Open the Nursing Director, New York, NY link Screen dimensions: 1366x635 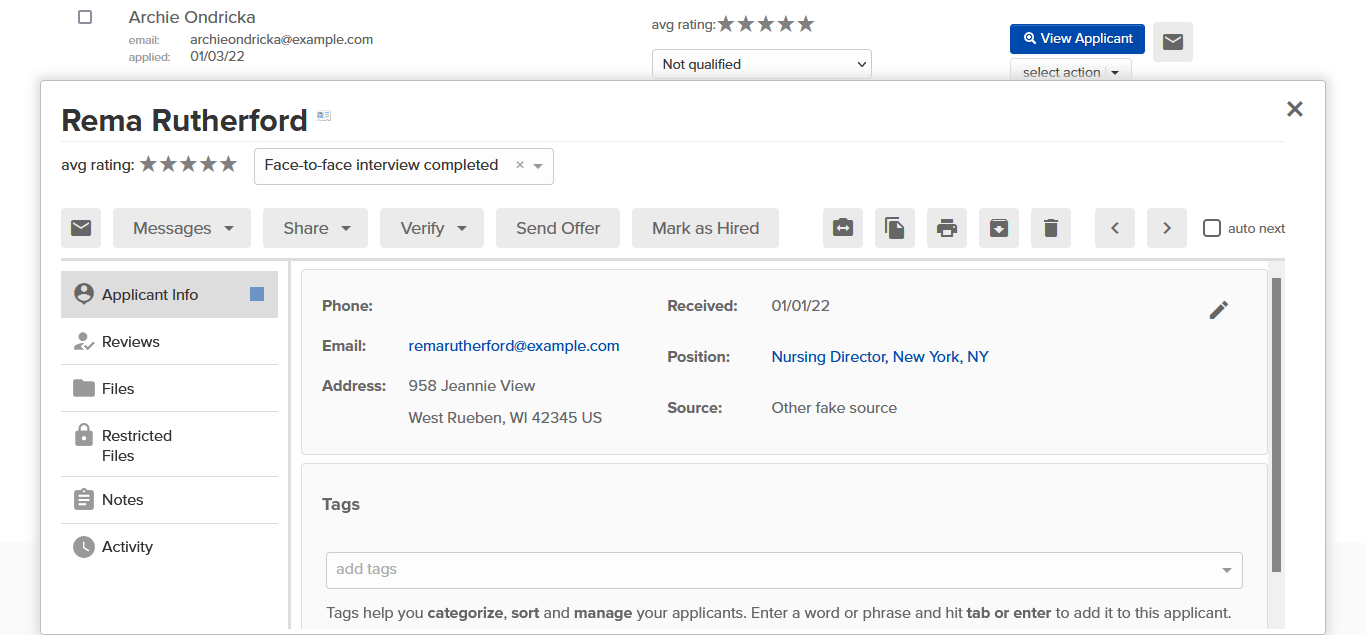(880, 357)
